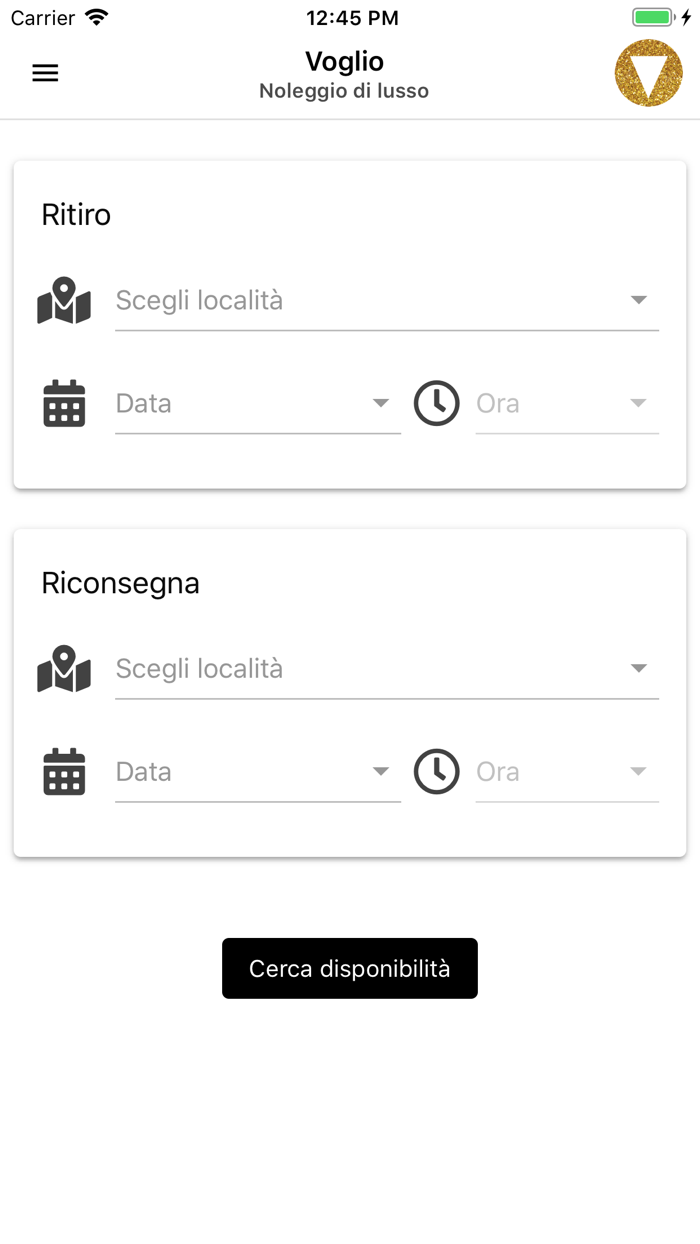Open the Ora dropdown under Riconsegna
Screen dimensions: 700x1244
(639, 771)
